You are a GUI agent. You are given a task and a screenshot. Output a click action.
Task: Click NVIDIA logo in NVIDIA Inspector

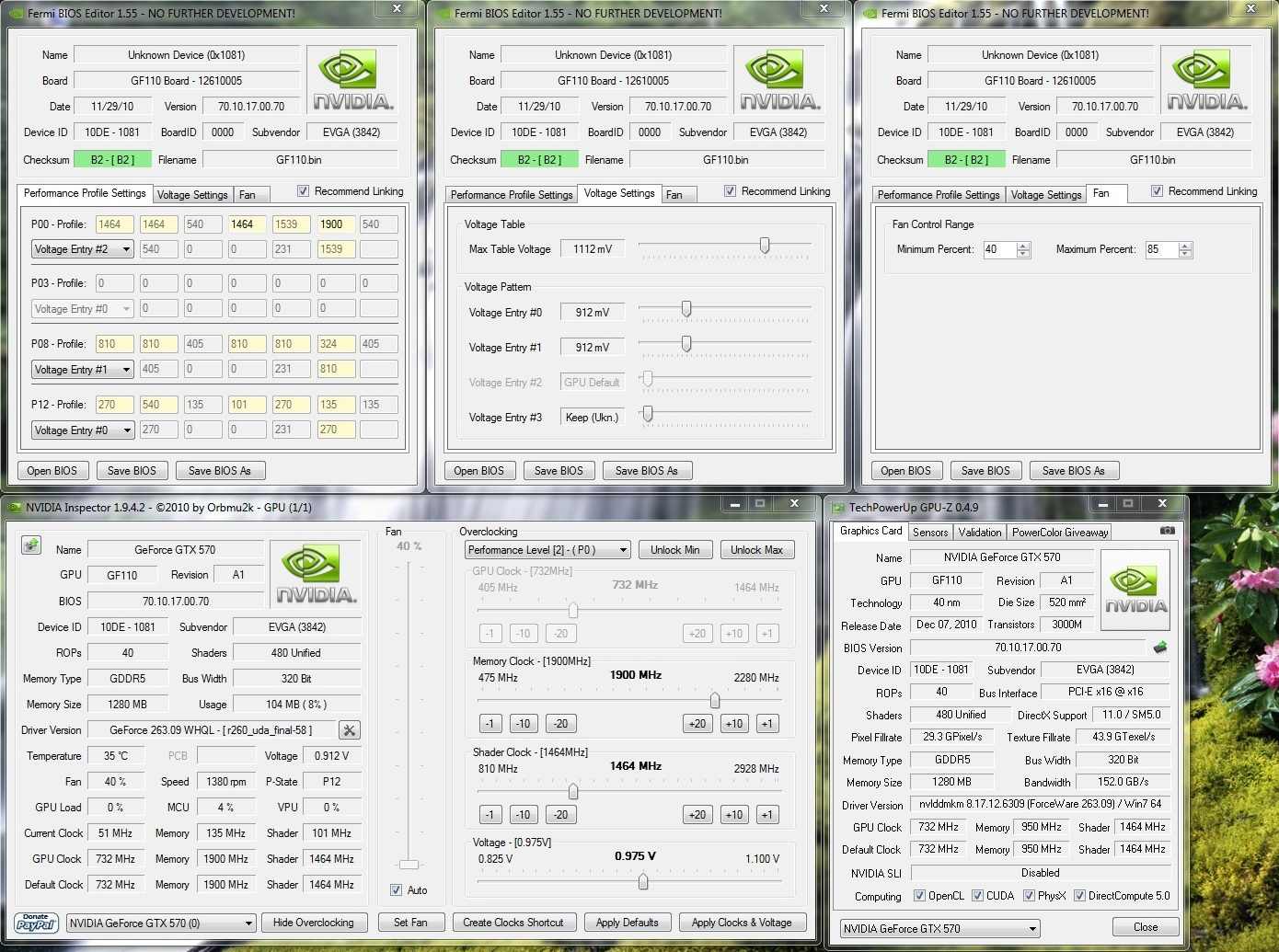317,574
